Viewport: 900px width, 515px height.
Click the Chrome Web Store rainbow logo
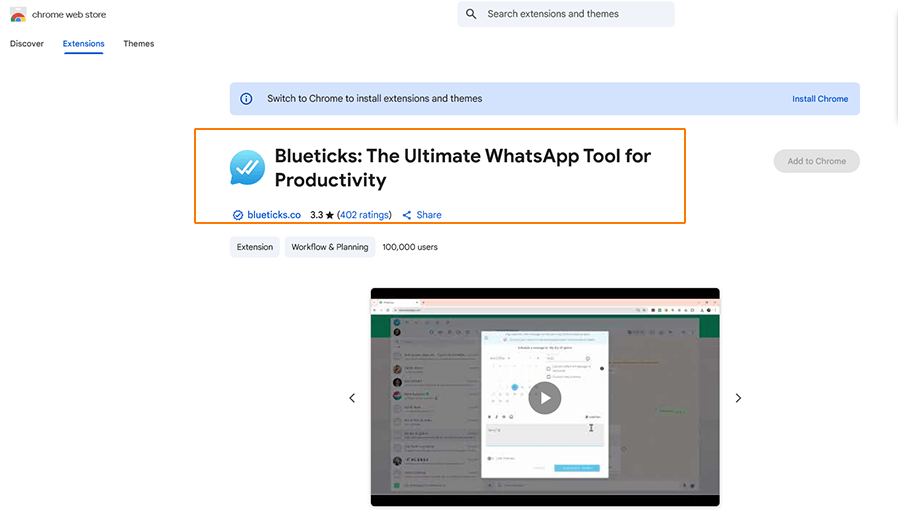(18, 15)
